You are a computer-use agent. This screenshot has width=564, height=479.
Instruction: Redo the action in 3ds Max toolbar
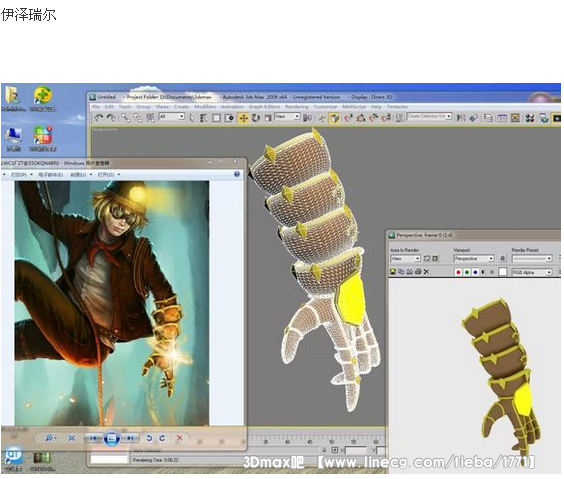[111, 118]
